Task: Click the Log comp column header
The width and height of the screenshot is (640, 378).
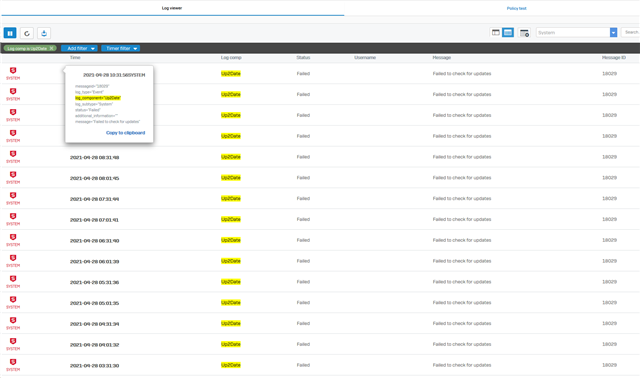Action: [231, 58]
